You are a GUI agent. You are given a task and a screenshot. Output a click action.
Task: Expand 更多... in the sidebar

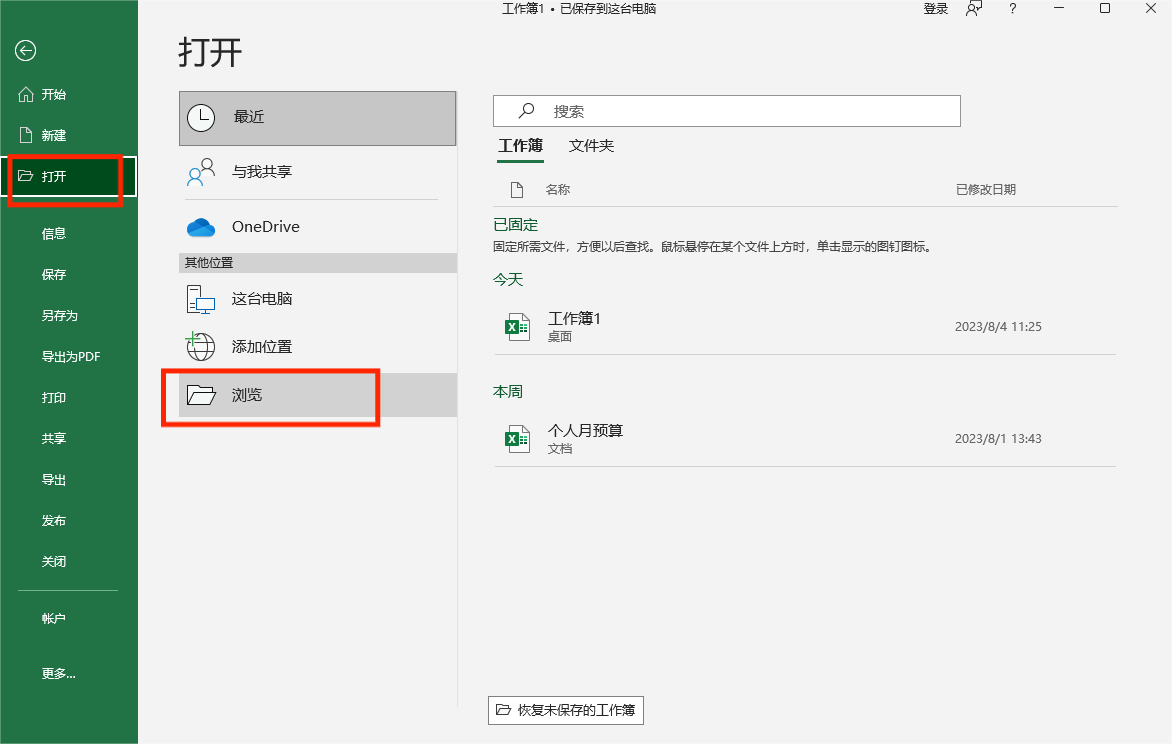(58, 673)
